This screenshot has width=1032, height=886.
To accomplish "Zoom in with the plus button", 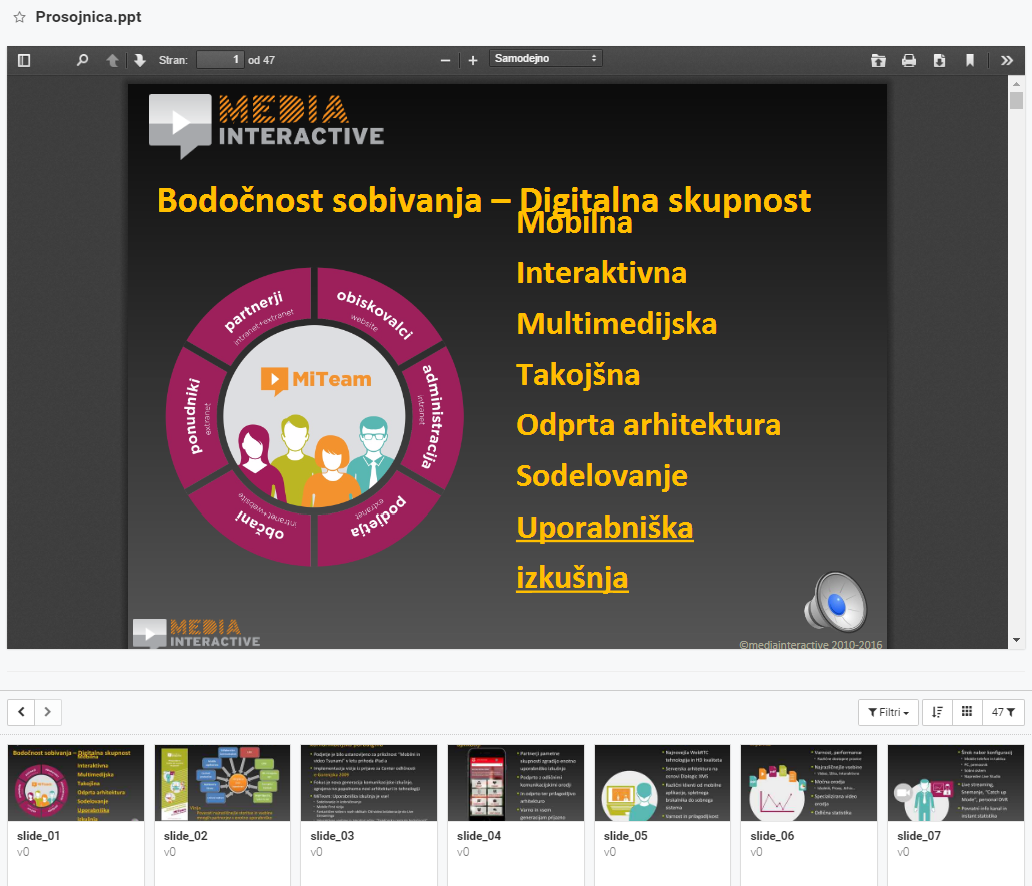I will tap(473, 61).
